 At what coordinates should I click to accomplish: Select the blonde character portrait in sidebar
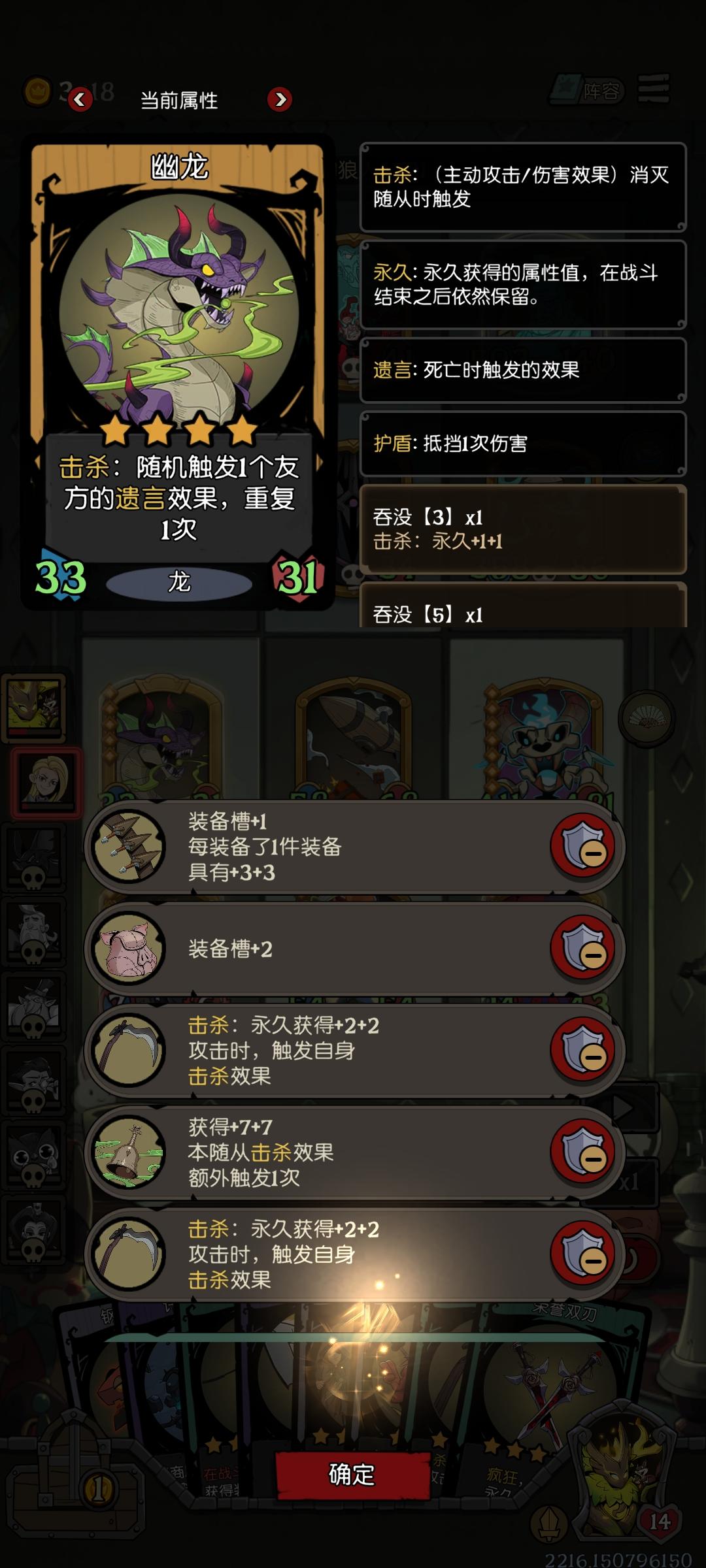(46, 781)
